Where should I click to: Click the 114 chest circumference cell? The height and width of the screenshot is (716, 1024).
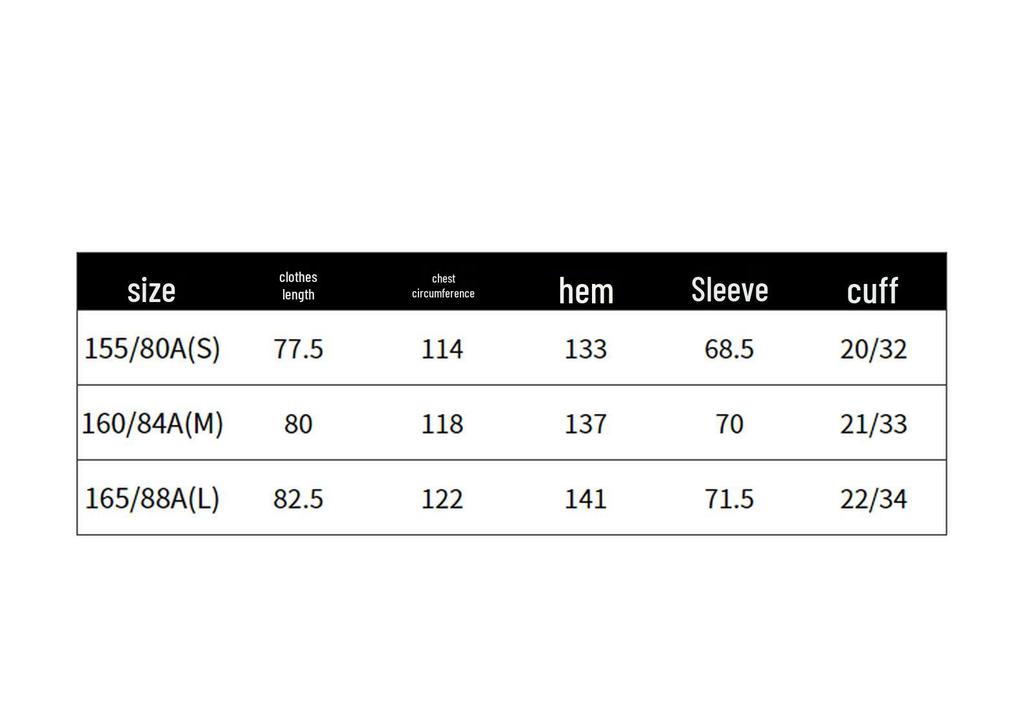442,349
